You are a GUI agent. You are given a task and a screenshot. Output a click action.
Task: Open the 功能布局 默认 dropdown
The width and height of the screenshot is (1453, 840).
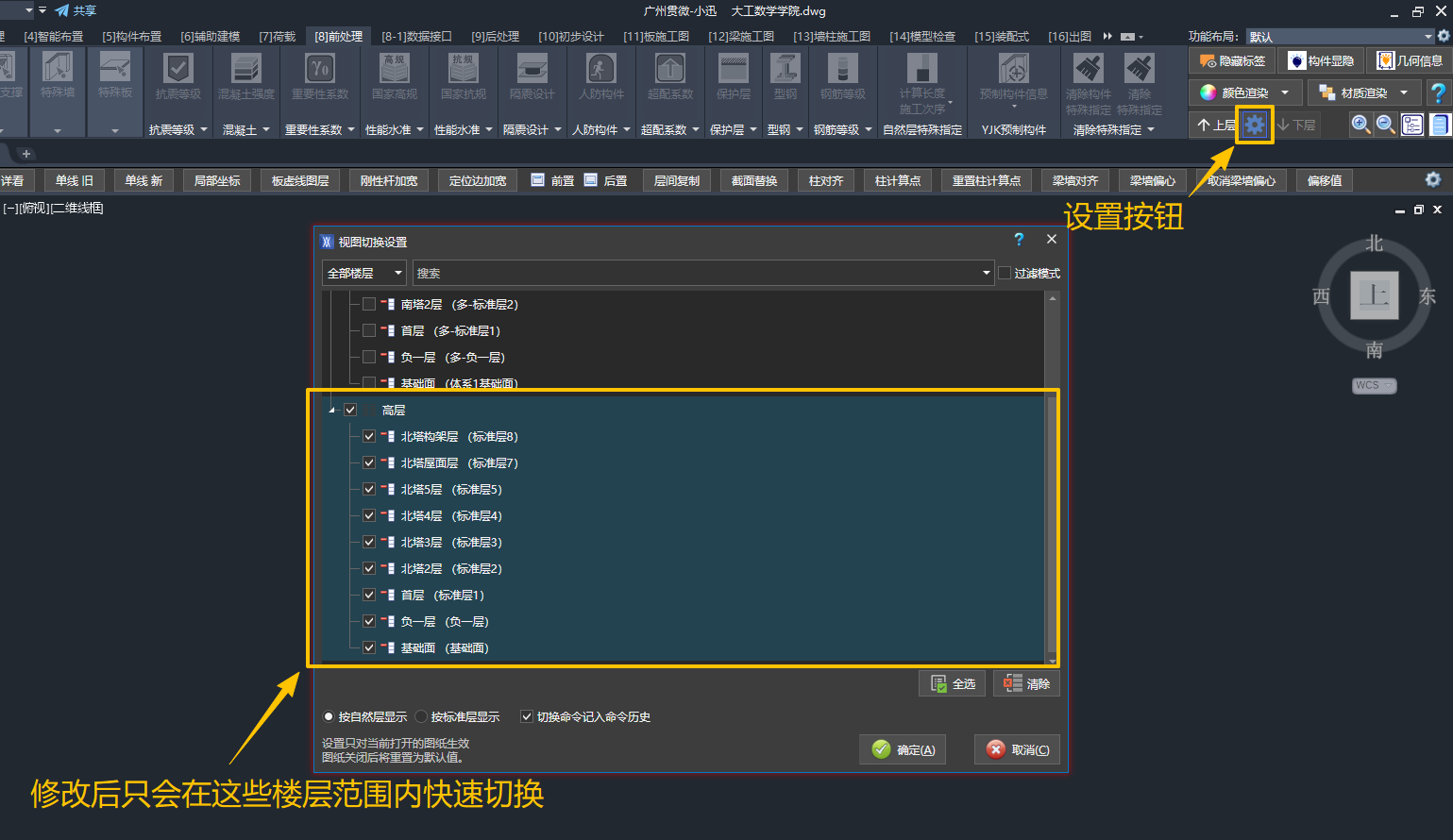coord(1341,36)
